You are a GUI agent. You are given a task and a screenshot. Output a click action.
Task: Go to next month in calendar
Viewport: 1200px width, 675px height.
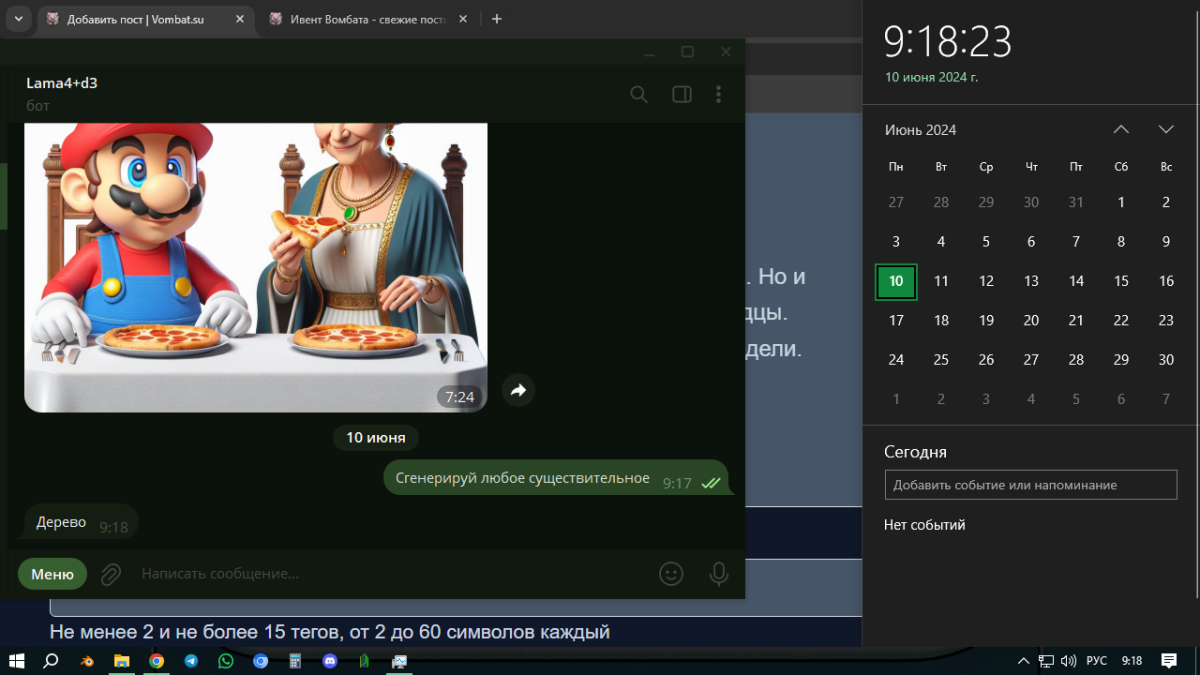(x=1166, y=130)
